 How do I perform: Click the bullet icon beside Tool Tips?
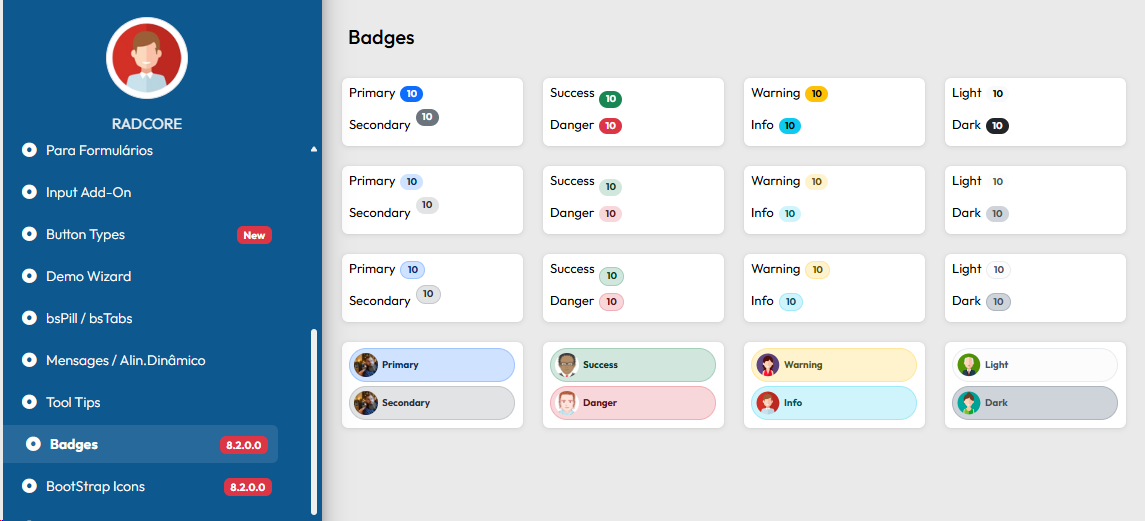point(29,402)
